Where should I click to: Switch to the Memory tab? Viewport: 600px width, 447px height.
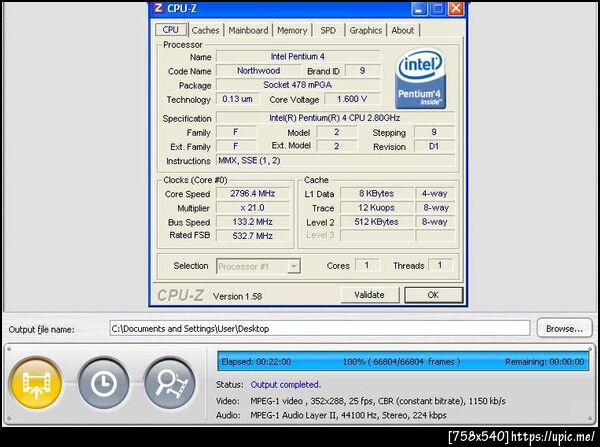pos(292,30)
